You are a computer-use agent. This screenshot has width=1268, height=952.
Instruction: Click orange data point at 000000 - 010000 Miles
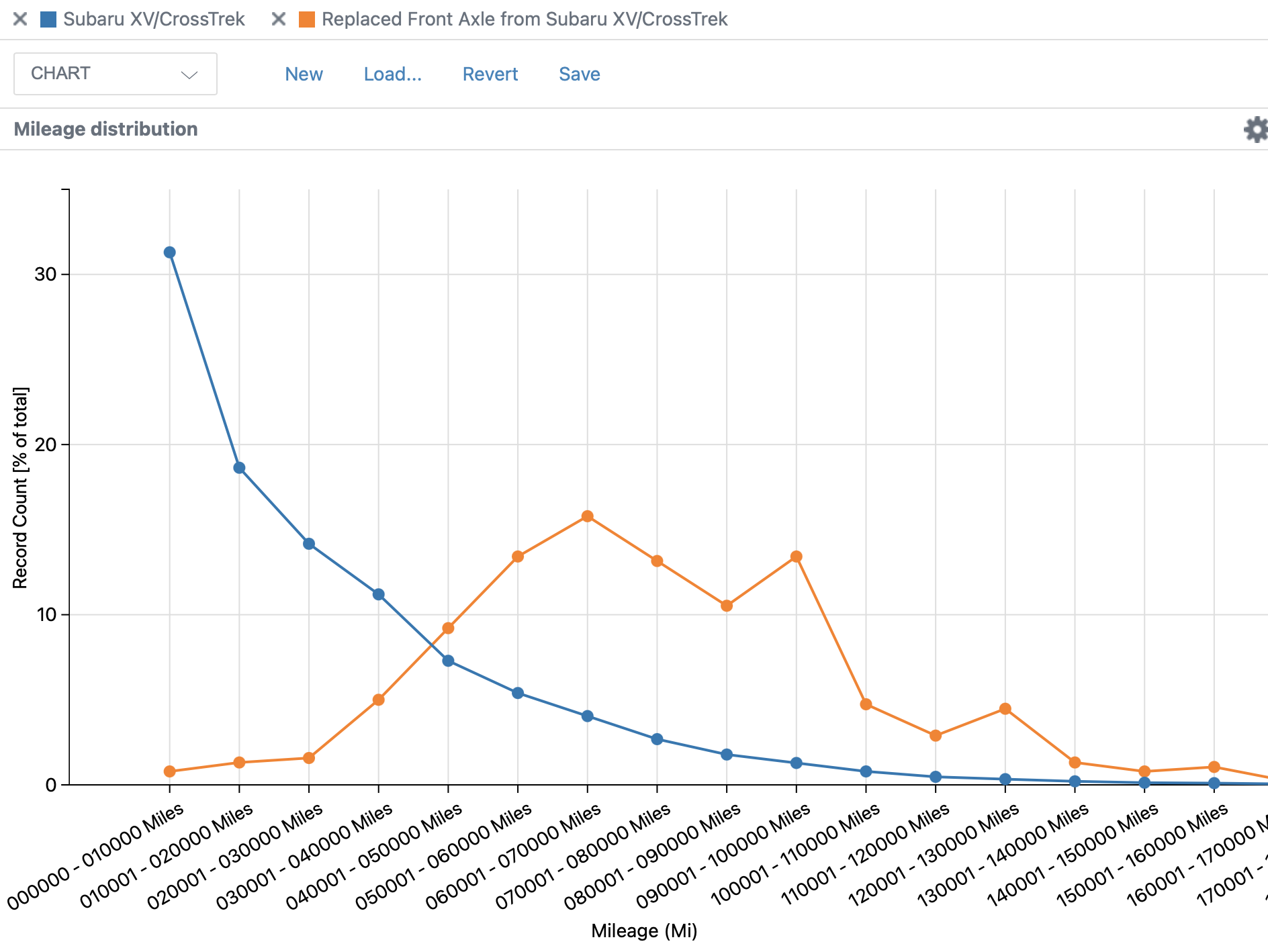[170, 771]
